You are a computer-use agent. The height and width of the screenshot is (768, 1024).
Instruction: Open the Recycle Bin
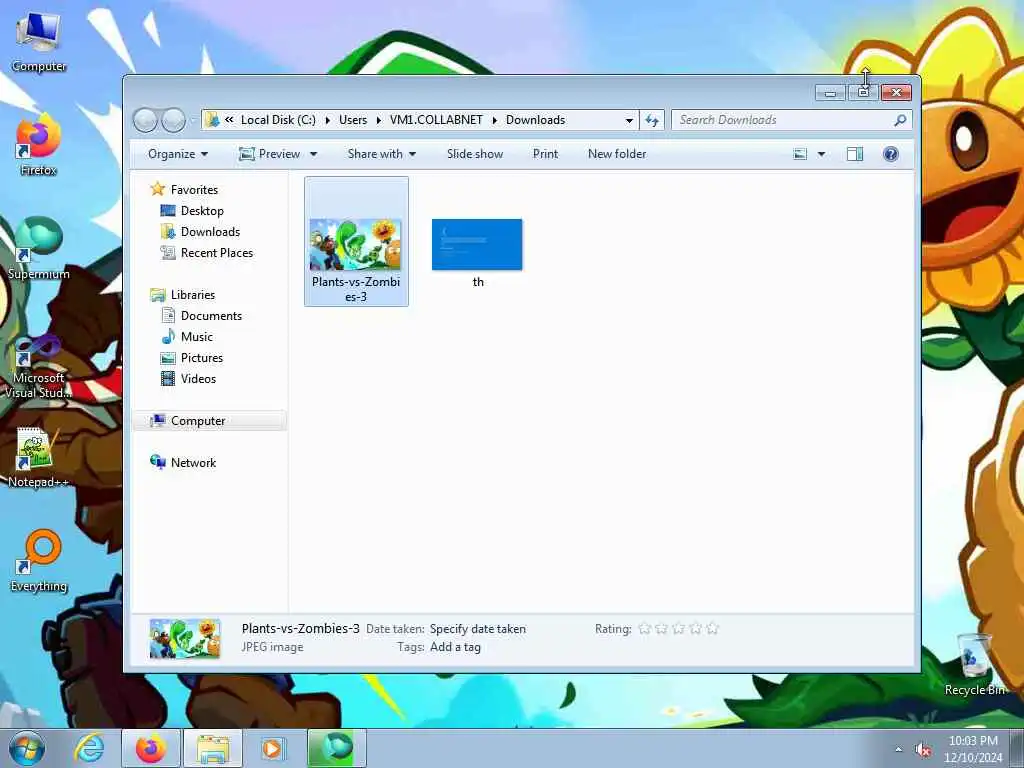click(974, 665)
